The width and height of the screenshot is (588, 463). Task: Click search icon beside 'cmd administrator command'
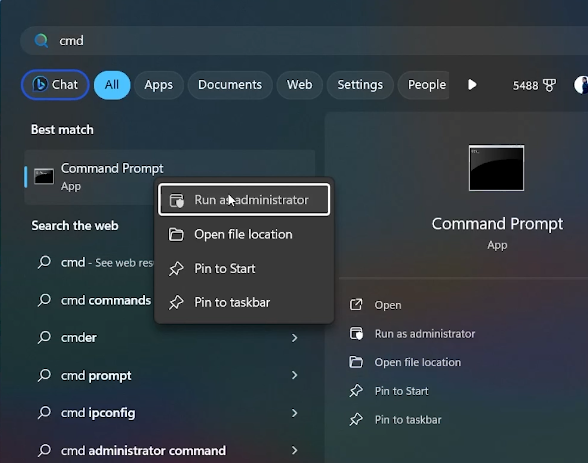[44, 450]
